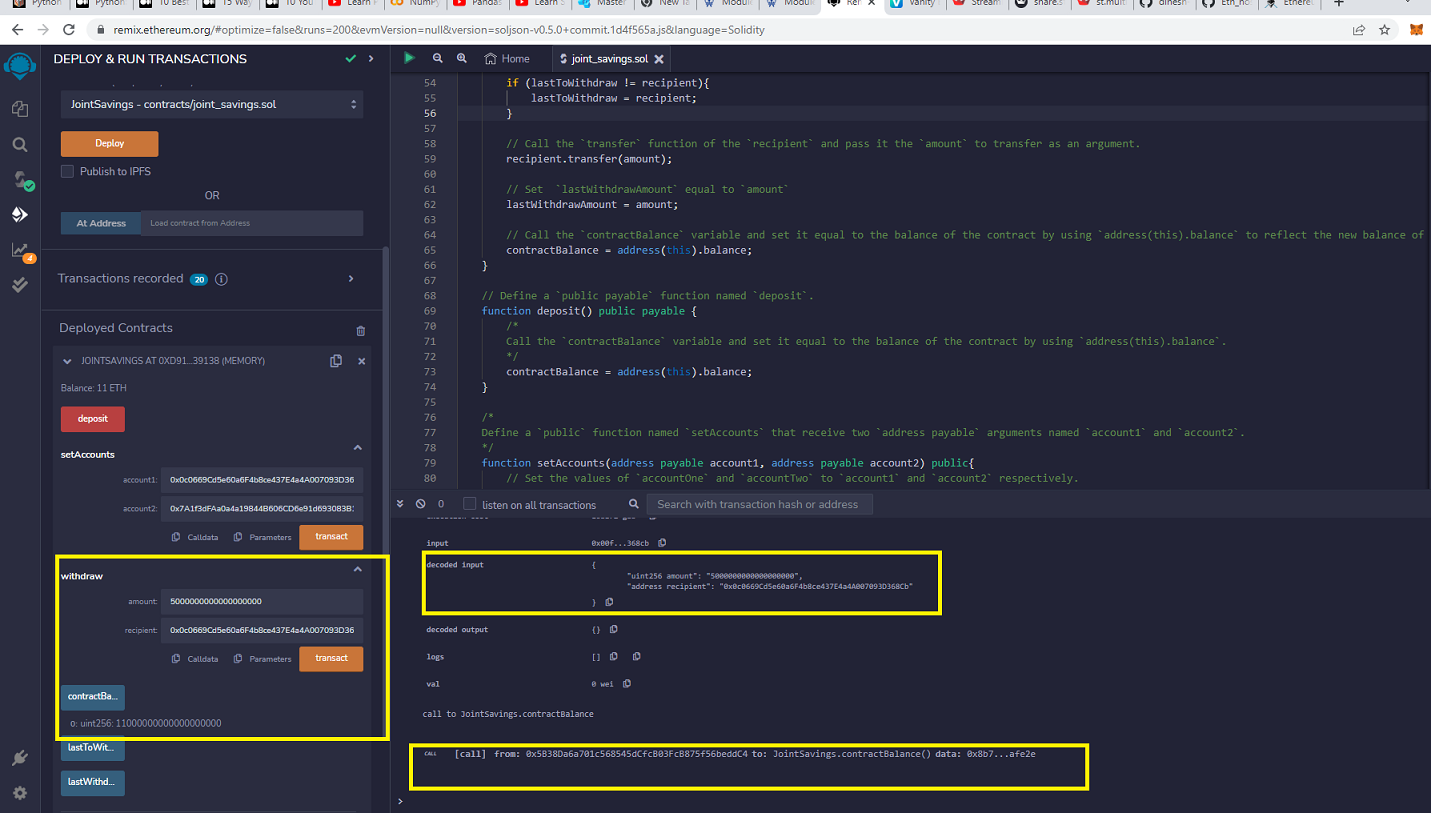1431x813 pixels.
Task: Open Remix settings gear icon
Action: [x=19, y=793]
